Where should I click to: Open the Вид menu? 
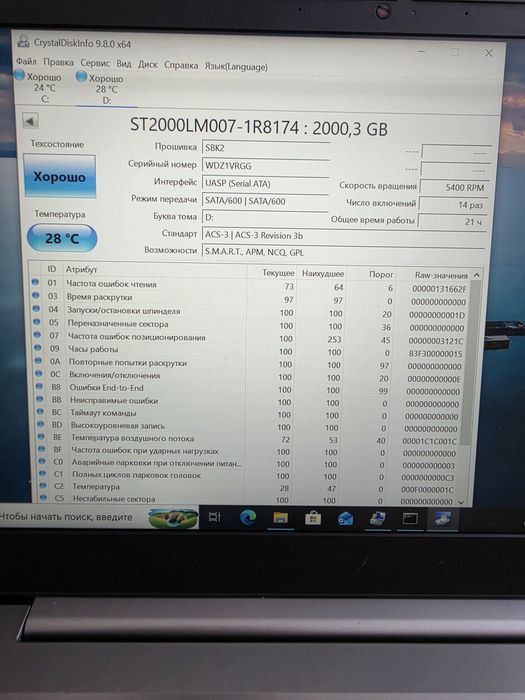coord(124,64)
